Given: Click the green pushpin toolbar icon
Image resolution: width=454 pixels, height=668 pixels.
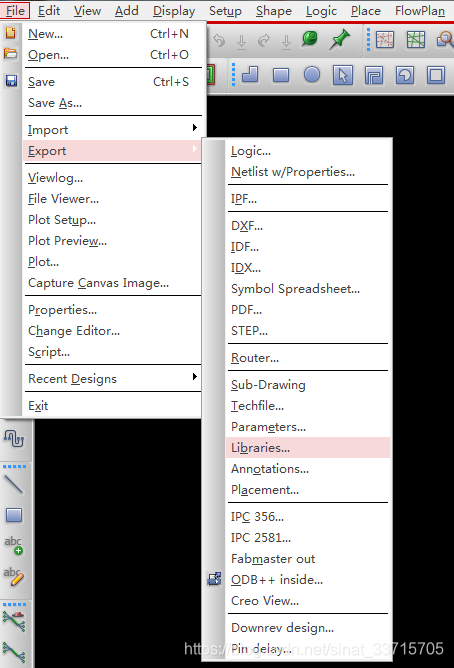Looking at the screenshot, I should point(339,40).
